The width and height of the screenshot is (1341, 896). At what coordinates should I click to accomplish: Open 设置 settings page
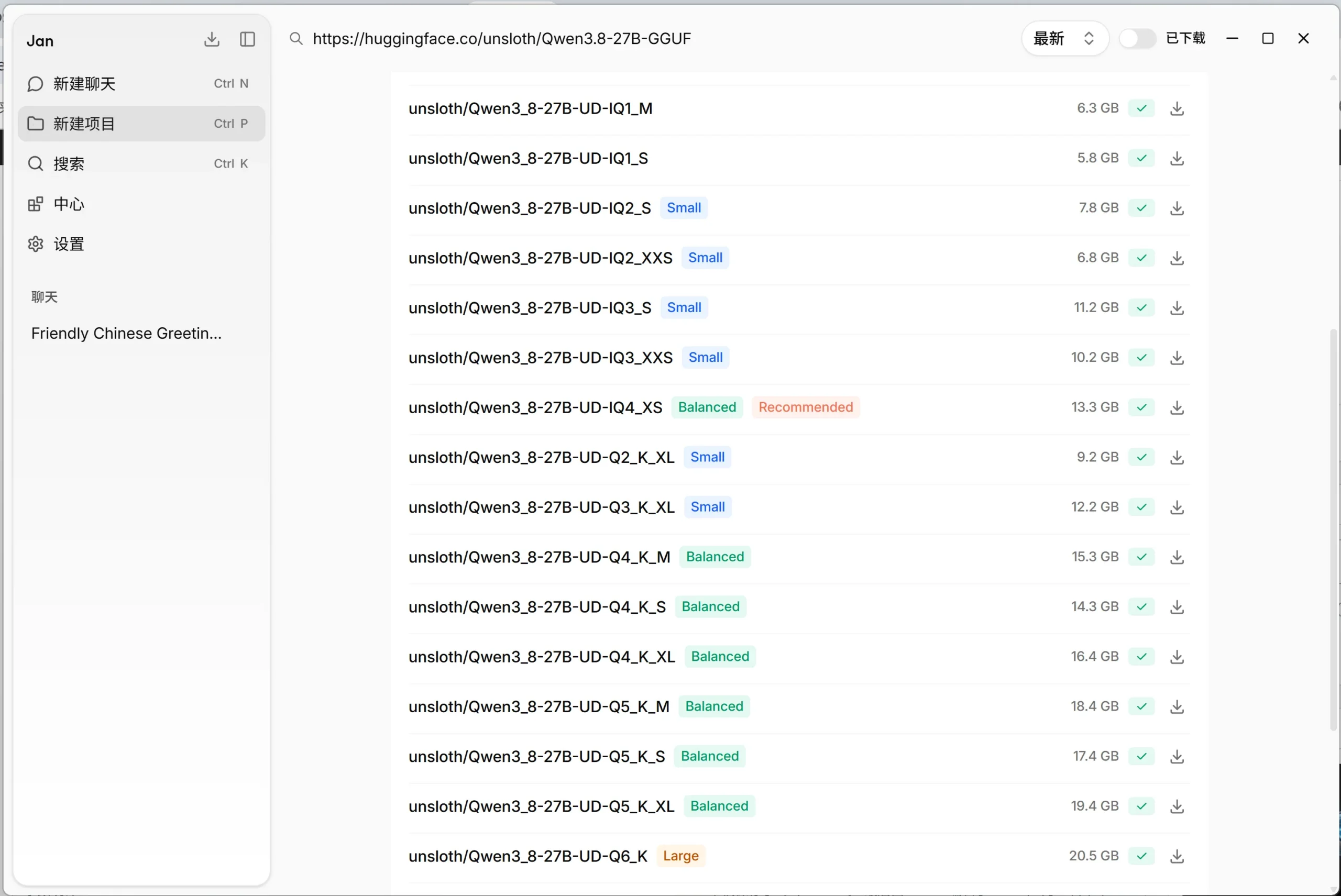point(141,244)
